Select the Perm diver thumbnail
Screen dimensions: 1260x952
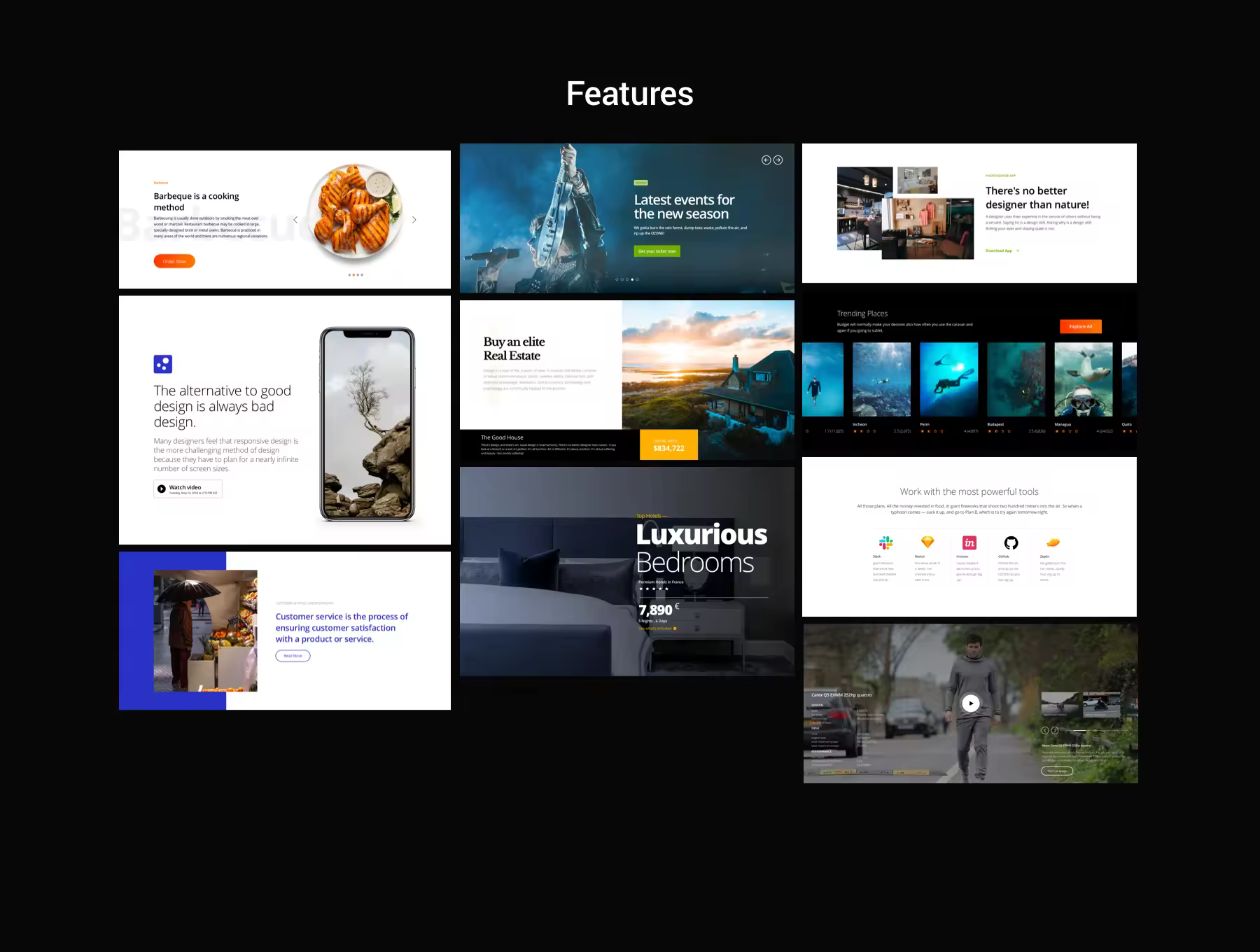[x=949, y=379]
